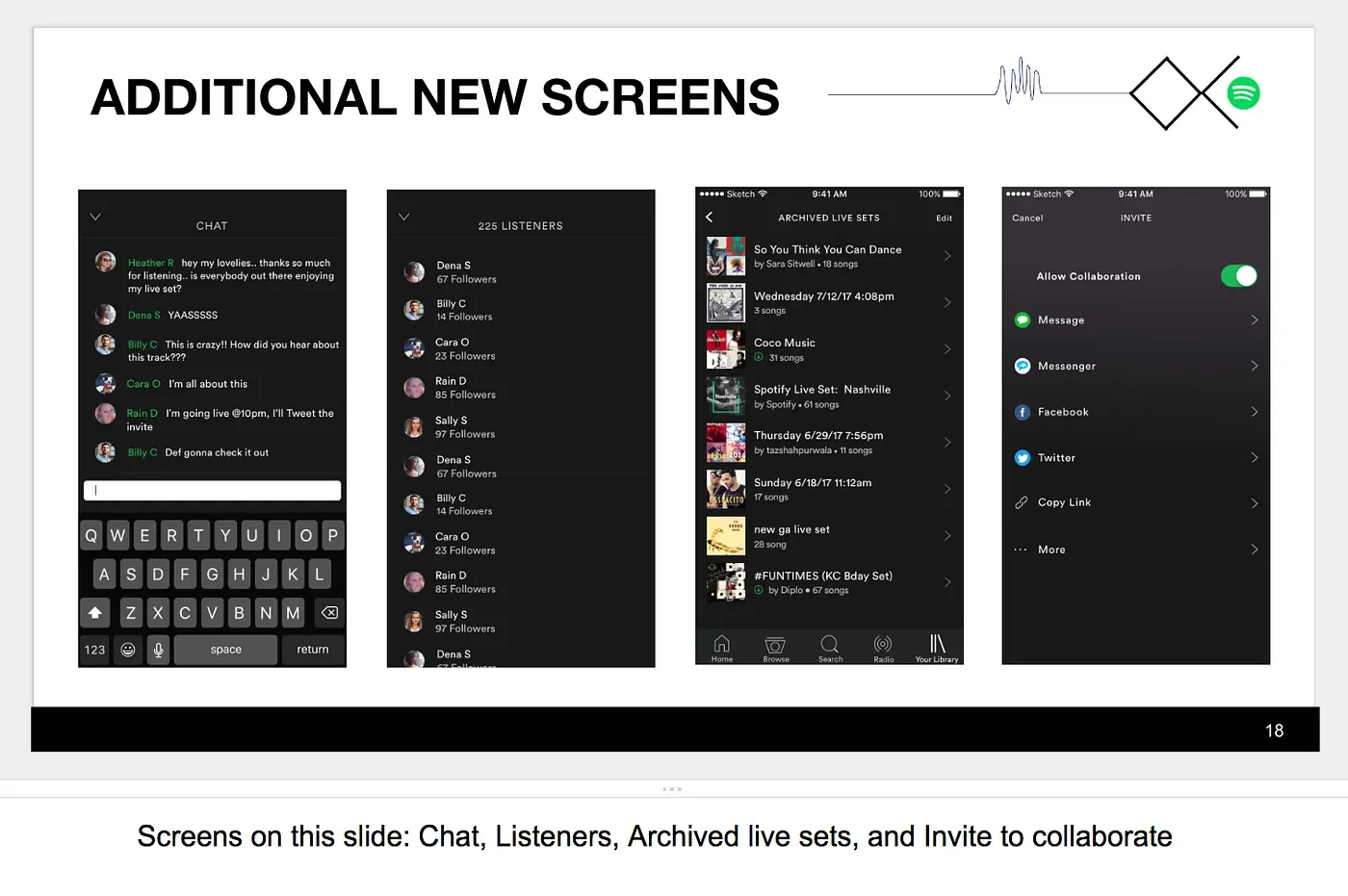Switch to the Home tab
1348x896 pixels.
coord(722,649)
